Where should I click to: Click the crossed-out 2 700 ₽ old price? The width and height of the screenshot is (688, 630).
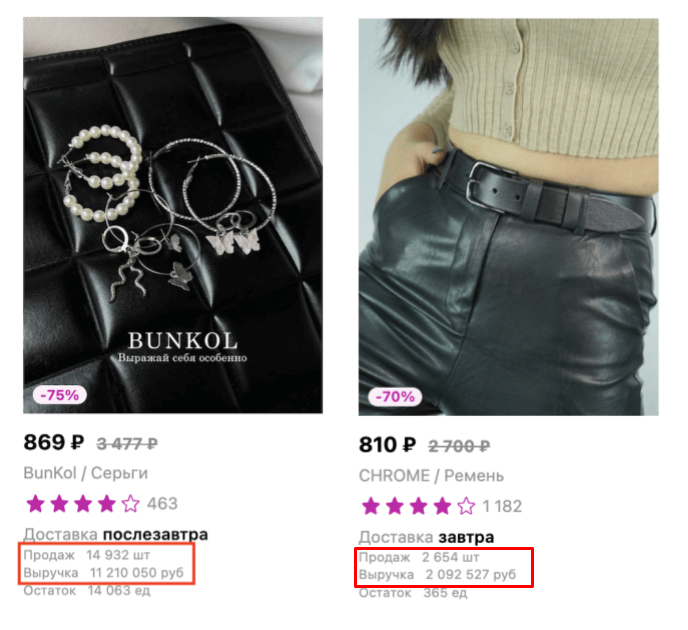click(459, 447)
